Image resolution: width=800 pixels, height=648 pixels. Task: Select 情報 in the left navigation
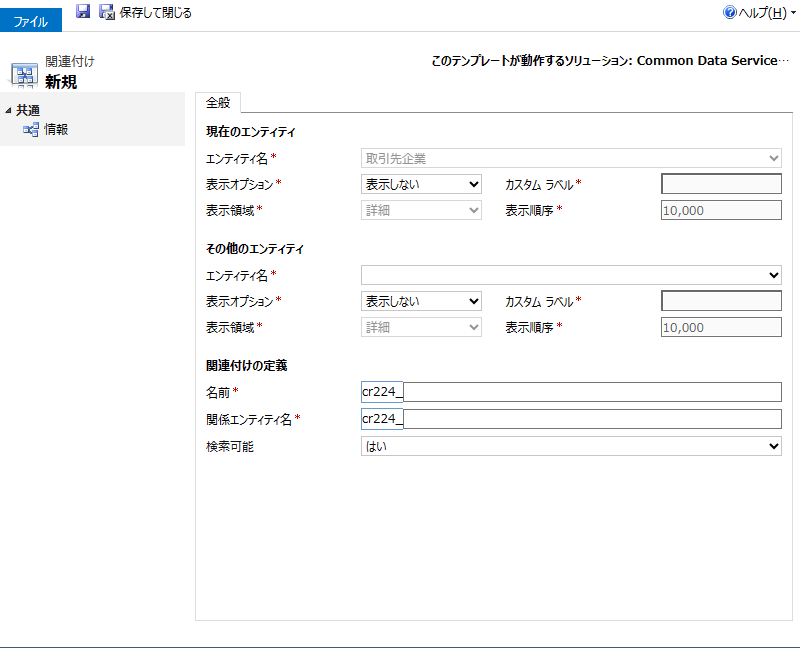pos(56,129)
